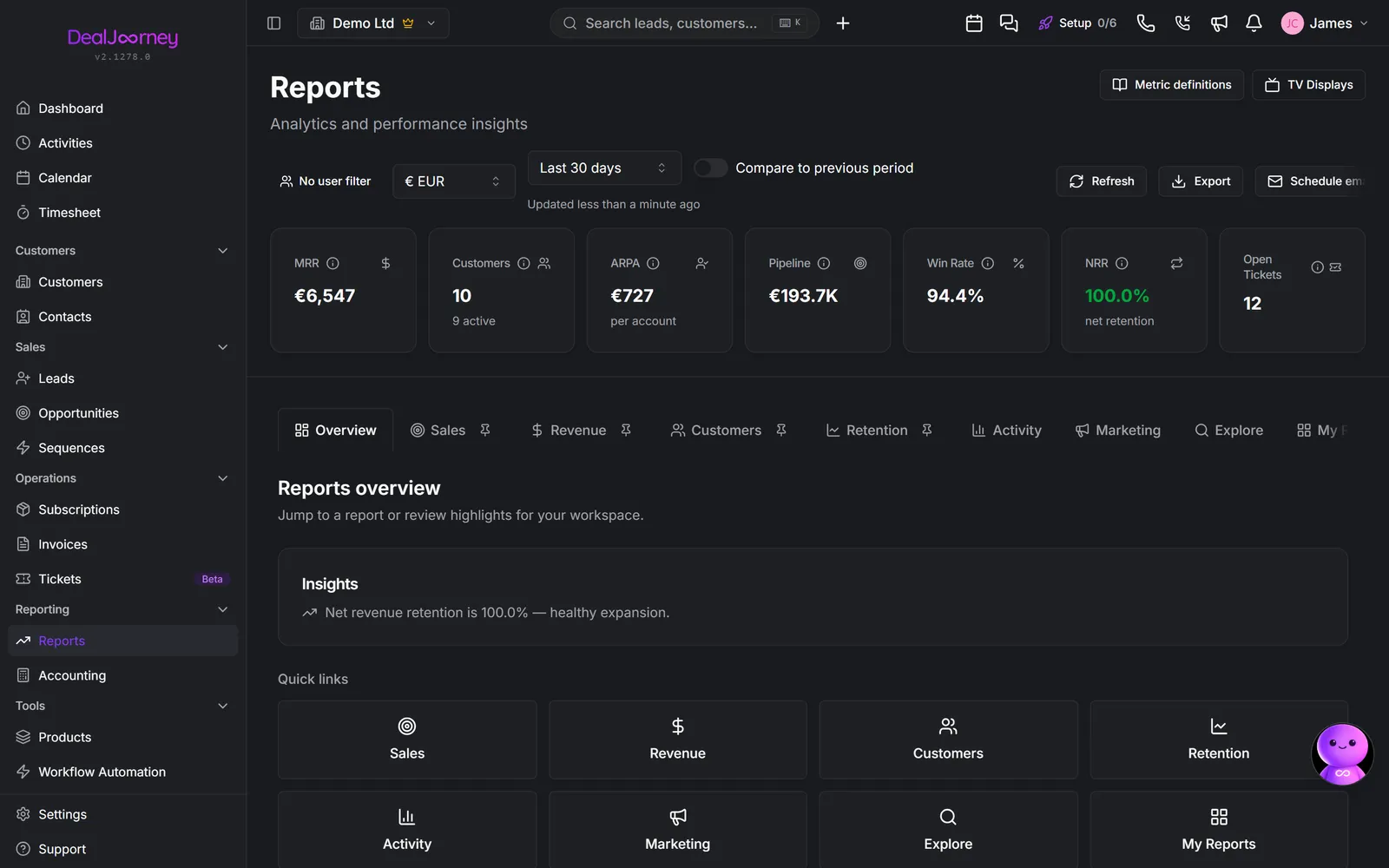1389x868 pixels.
Task: Collapse the sidebar with panel toggle icon
Action: pos(273,23)
